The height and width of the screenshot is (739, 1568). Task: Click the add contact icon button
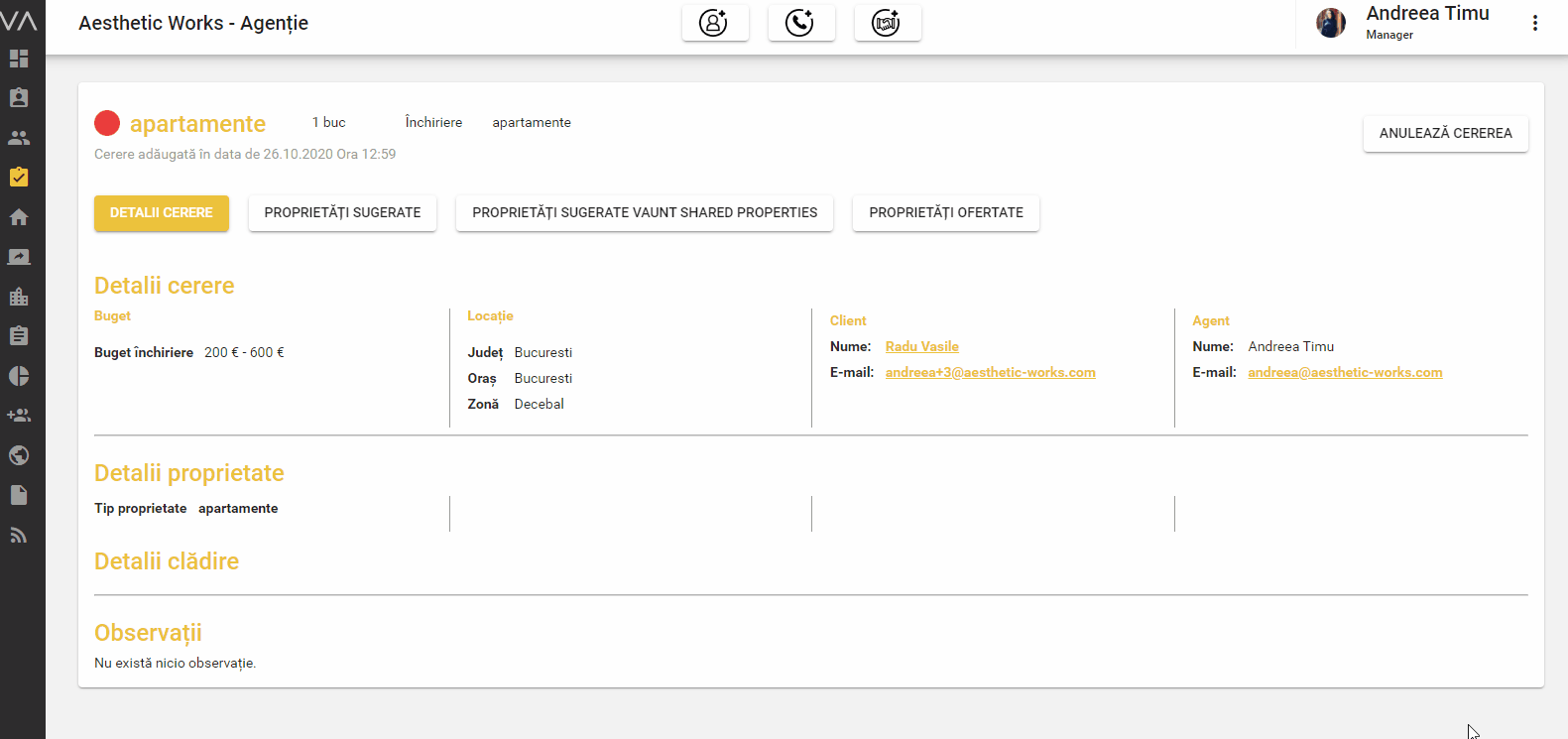[x=714, y=23]
